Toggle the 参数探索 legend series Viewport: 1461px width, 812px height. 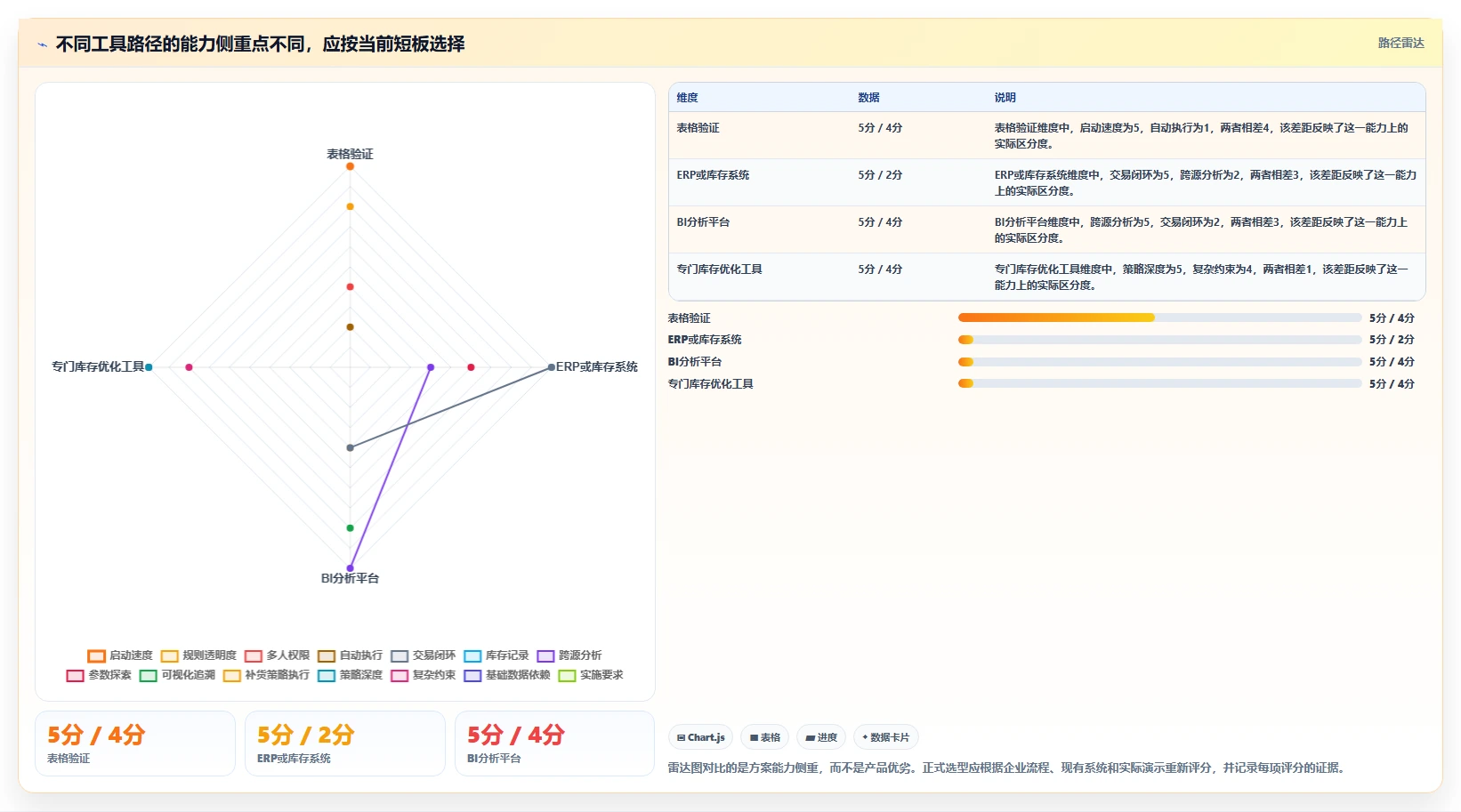coord(99,675)
